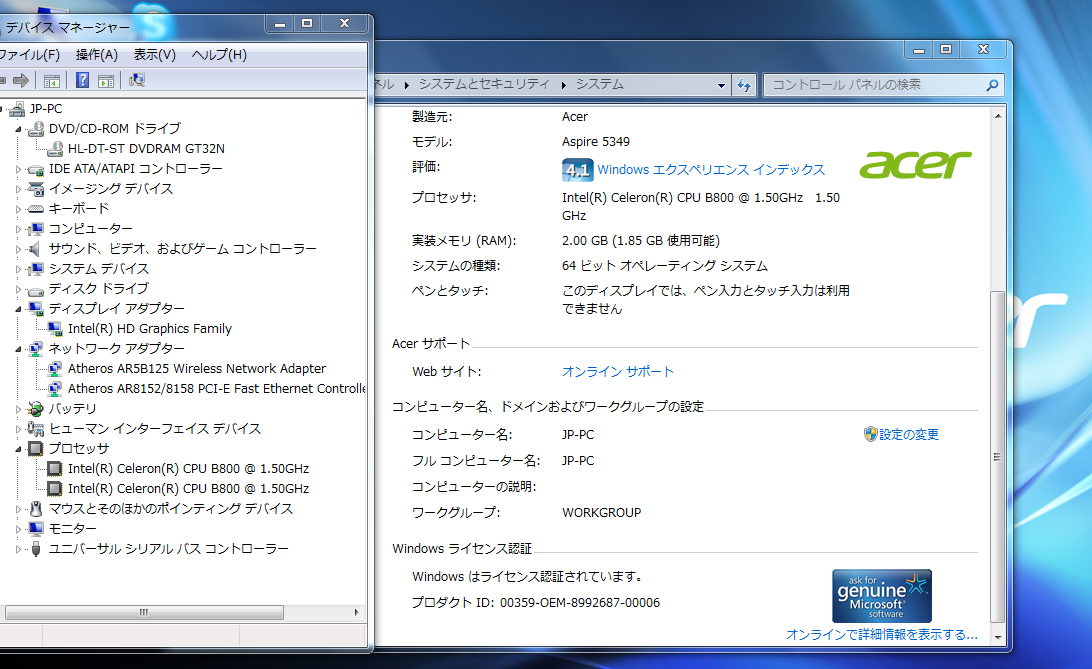Viewport: 1092px width, 669px height.
Task: Expand the バッテリ node
Action: click(18, 409)
